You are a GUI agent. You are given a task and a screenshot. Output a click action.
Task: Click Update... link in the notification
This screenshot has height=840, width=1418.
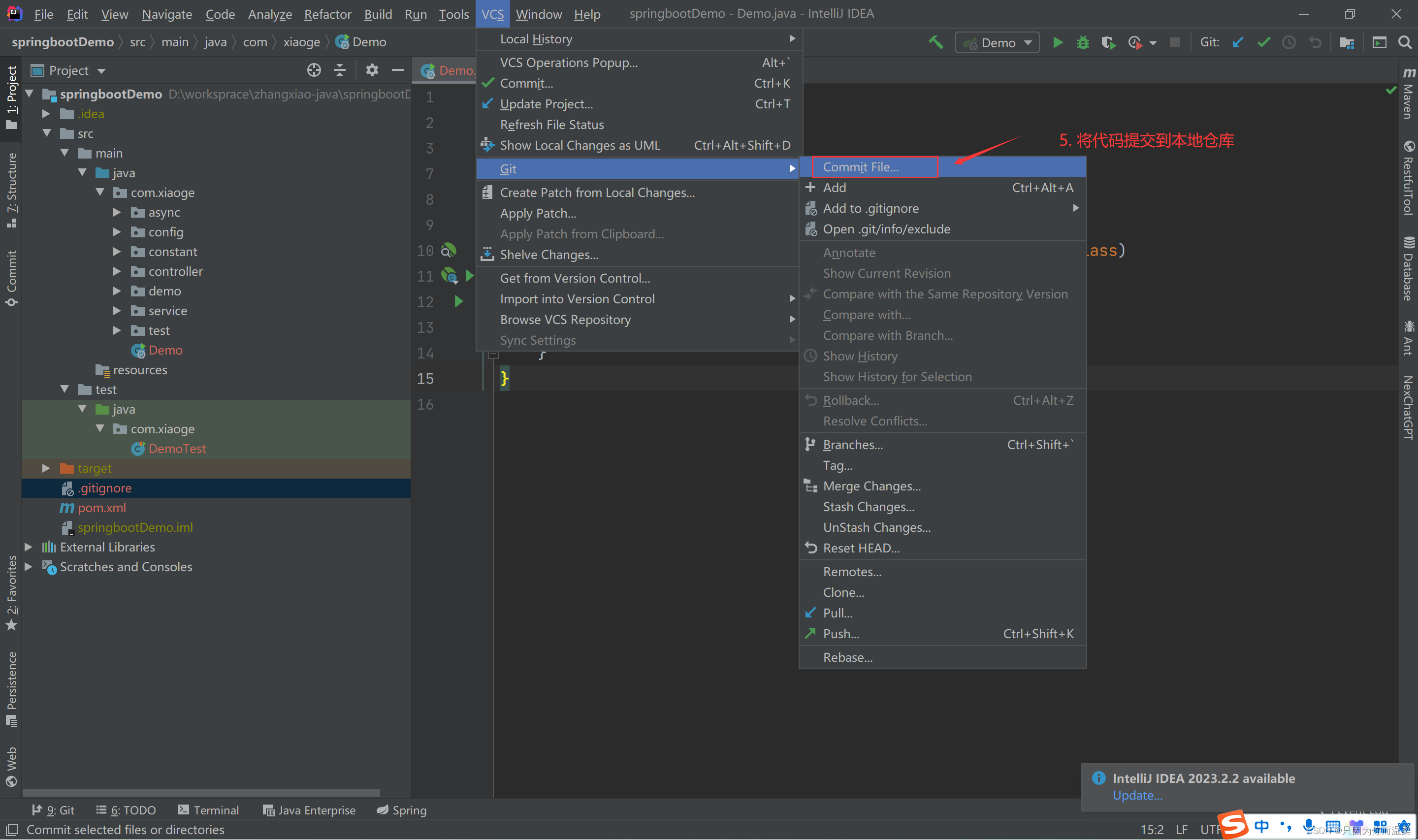click(x=1137, y=795)
